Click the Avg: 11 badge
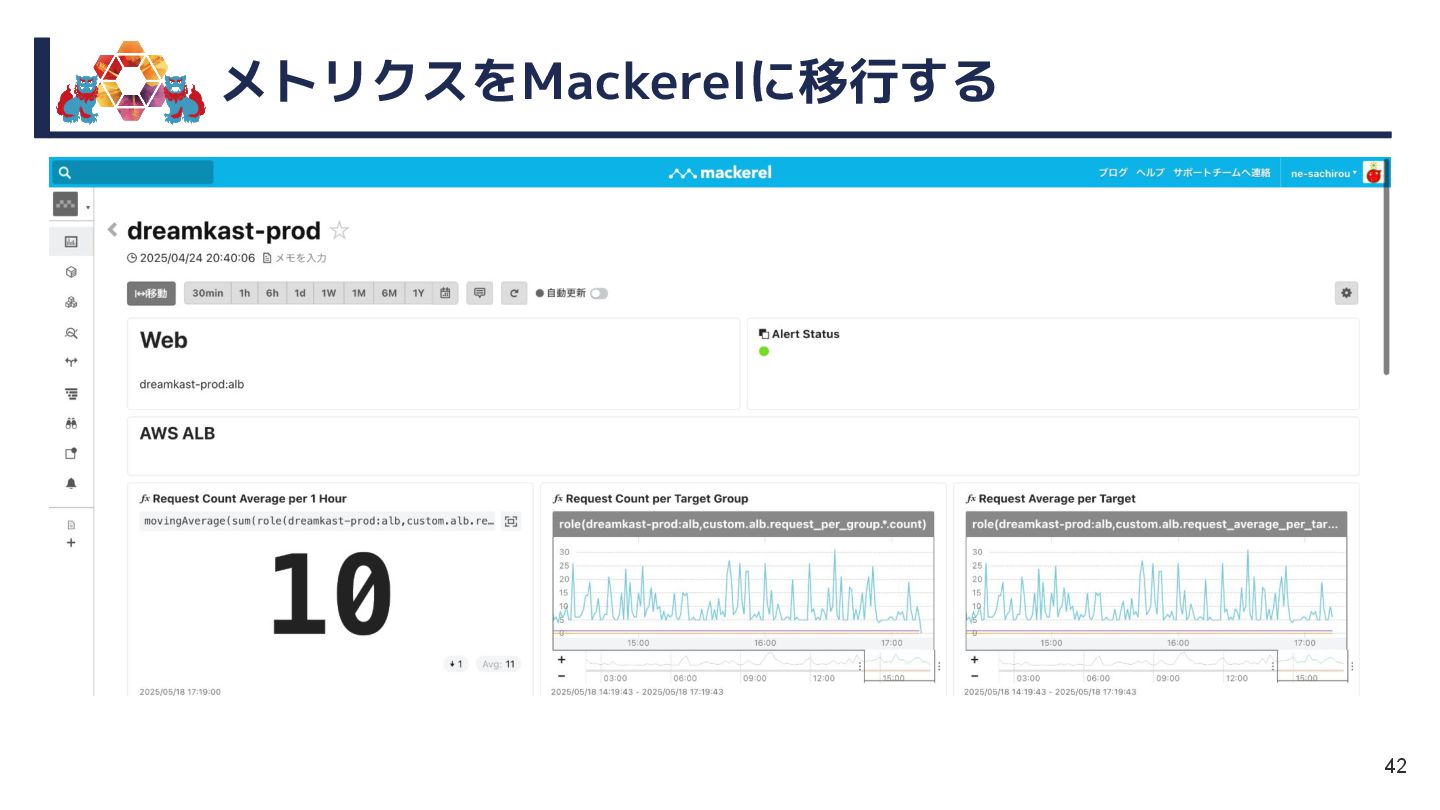 [498, 664]
